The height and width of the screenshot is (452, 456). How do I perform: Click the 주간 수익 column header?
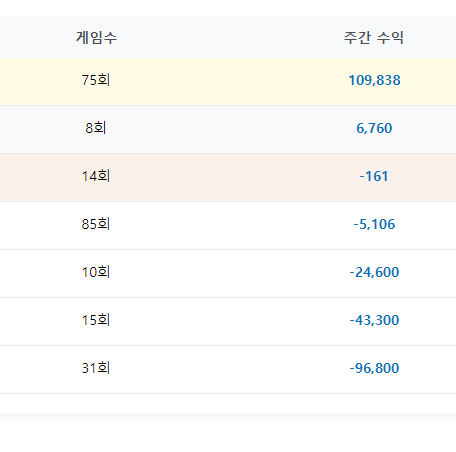tap(374, 37)
